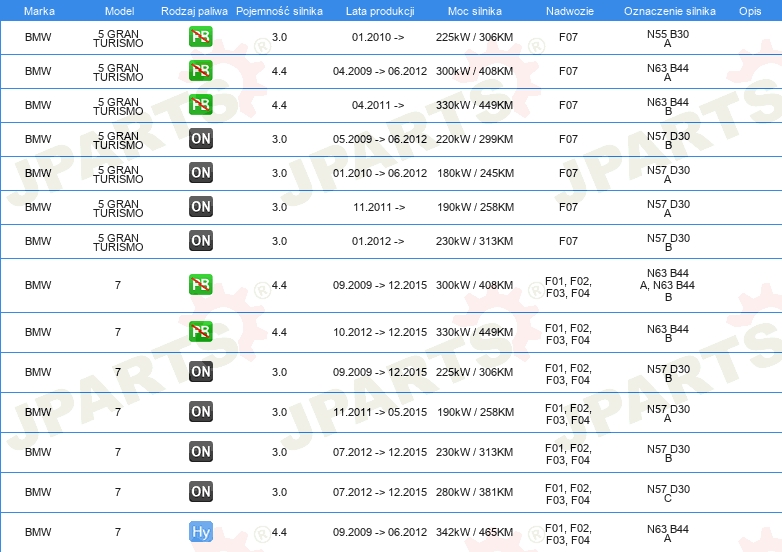Select engine code N55 B30 A

tap(668, 38)
